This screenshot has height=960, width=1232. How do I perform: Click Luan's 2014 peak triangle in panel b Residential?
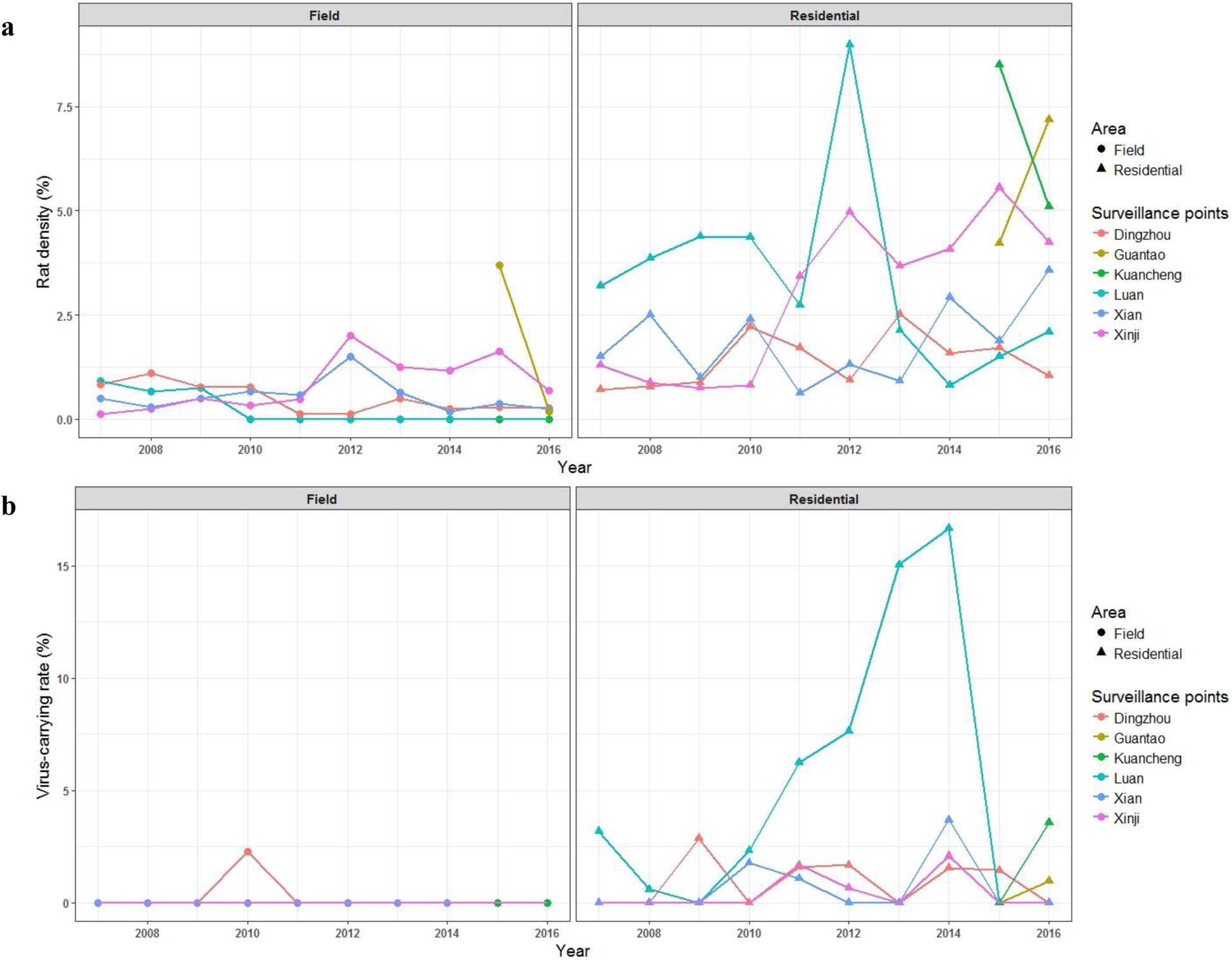(948, 527)
